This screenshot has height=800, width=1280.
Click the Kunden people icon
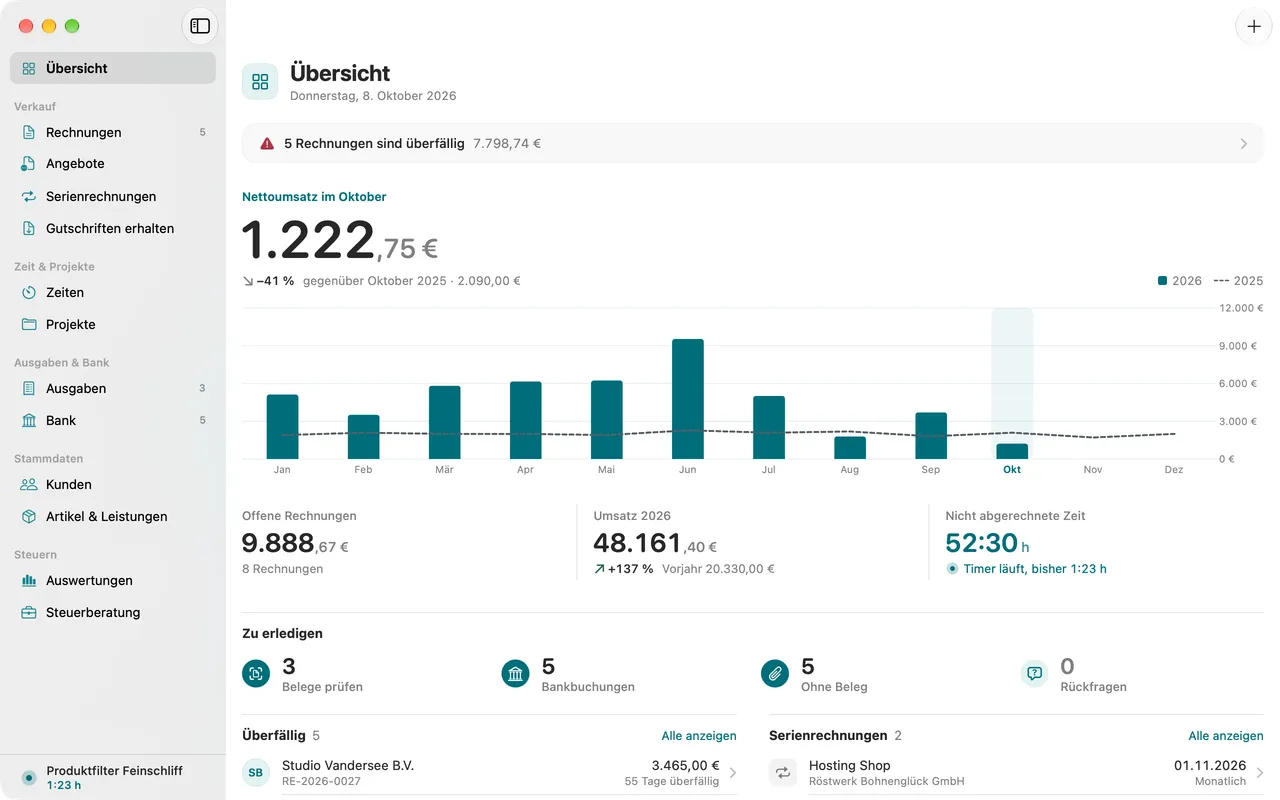tap(29, 484)
